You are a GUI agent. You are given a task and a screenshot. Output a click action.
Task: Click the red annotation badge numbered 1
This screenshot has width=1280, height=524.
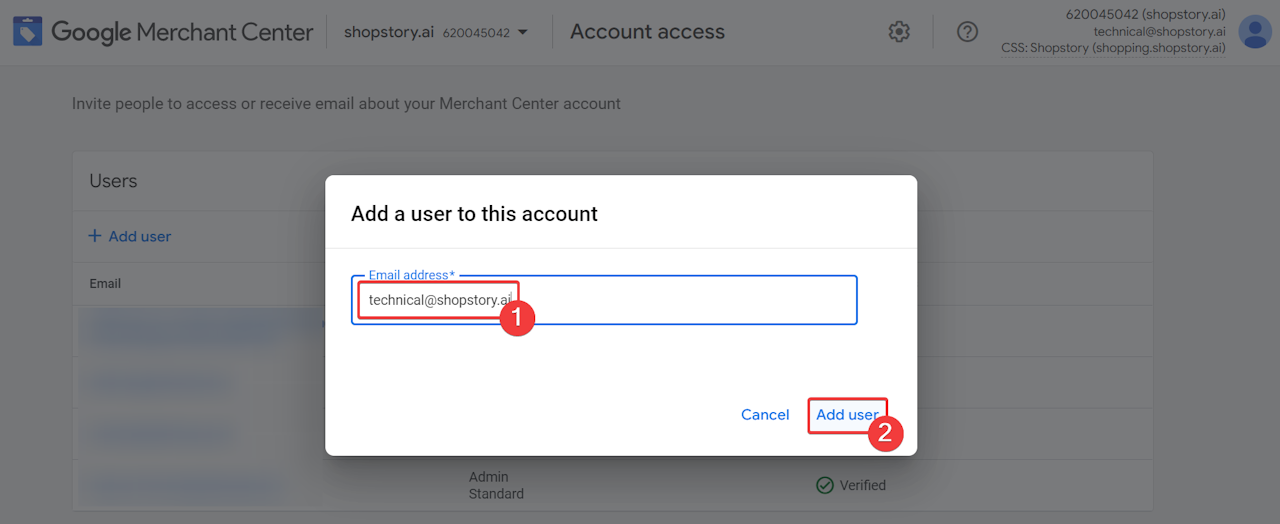click(516, 319)
